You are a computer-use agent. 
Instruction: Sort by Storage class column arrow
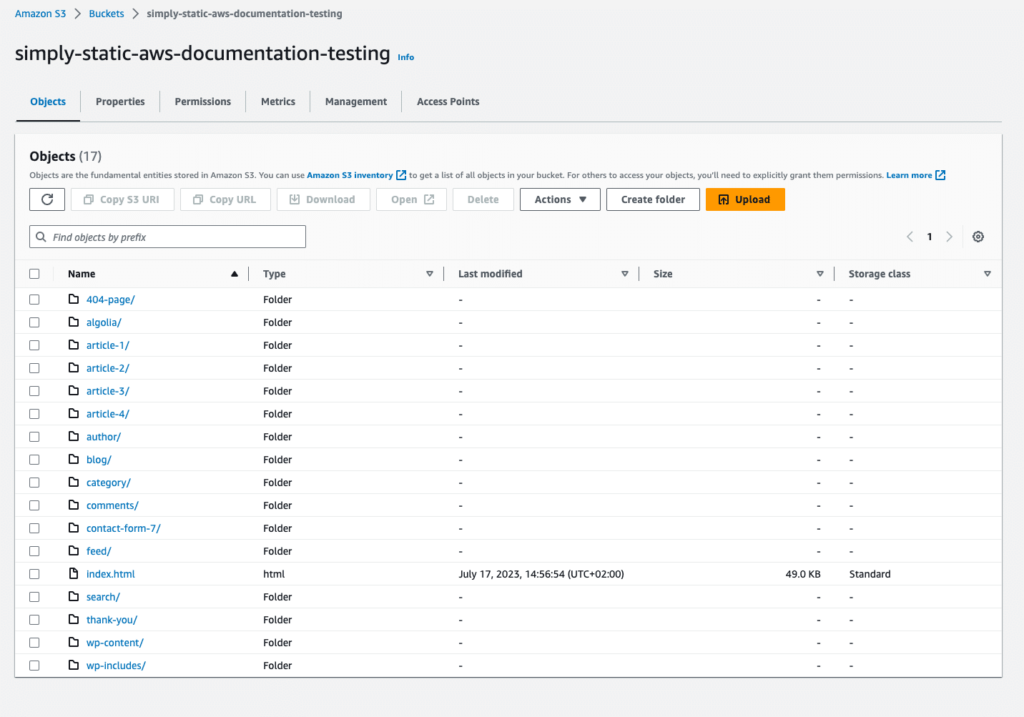pyautogui.click(x=987, y=274)
